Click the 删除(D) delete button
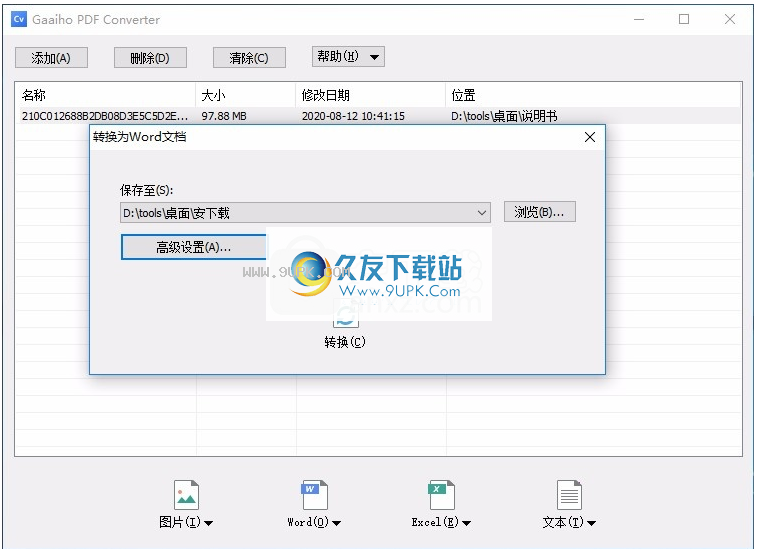Screen dimensions: 758x549 click(x=150, y=58)
